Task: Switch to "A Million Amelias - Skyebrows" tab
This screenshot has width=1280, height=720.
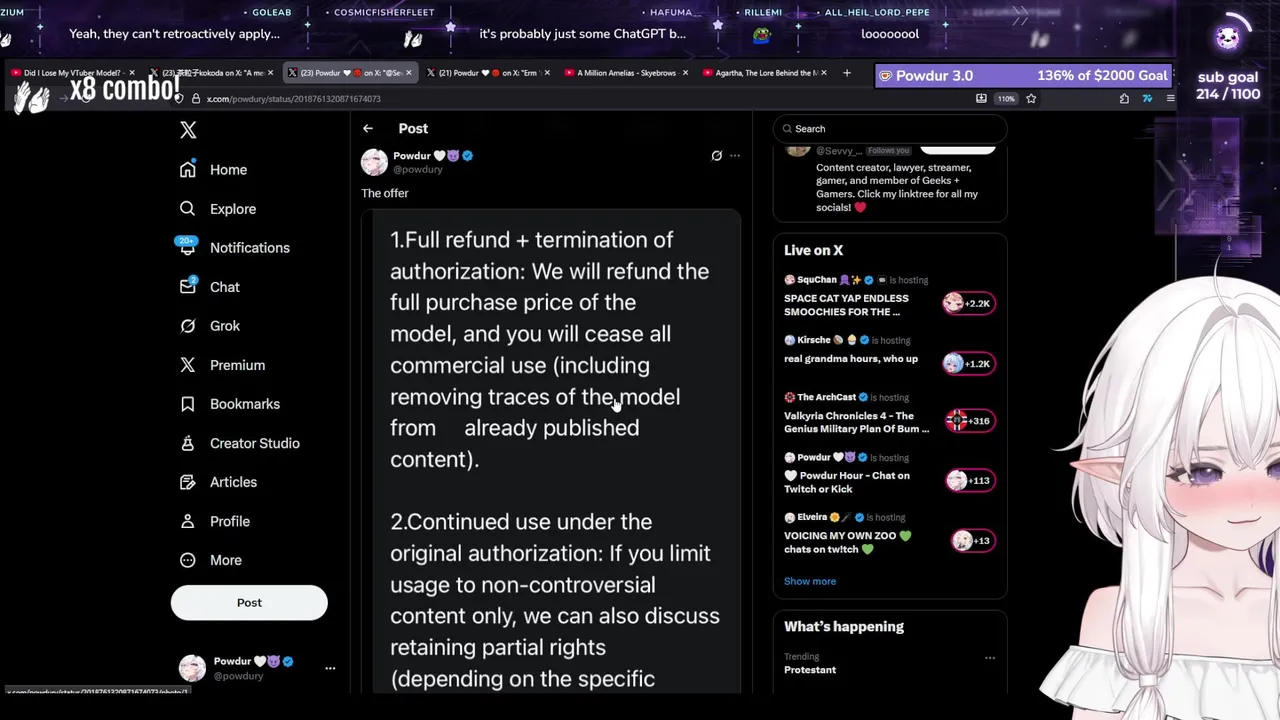Action: tap(625, 73)
